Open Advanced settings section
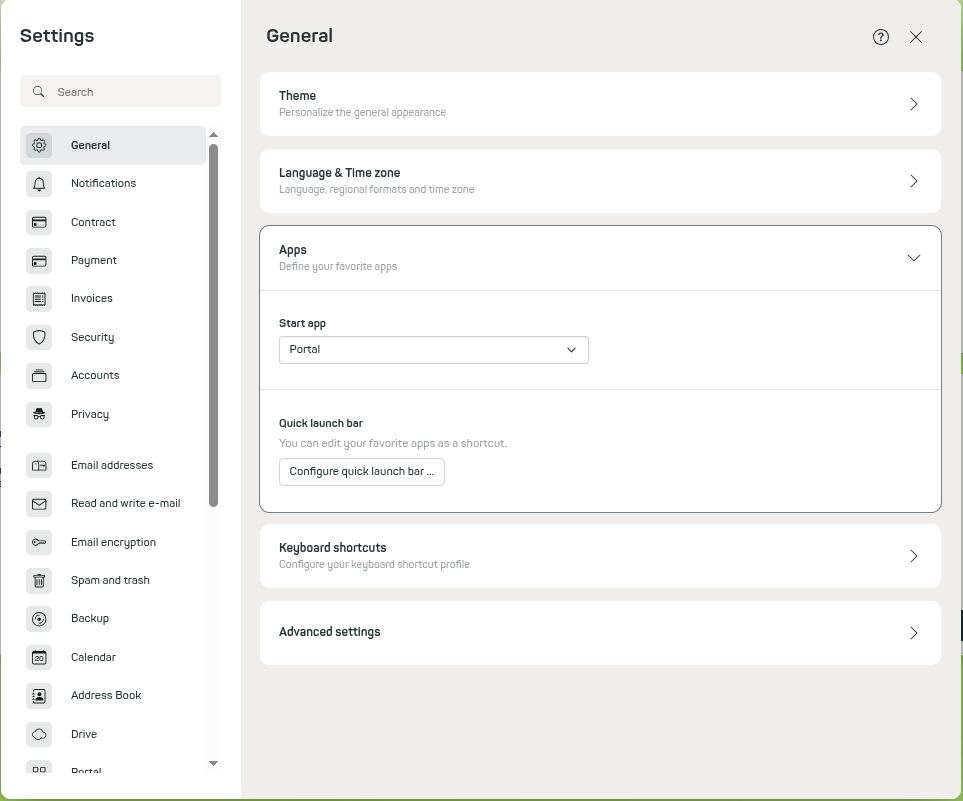963x801 pixels. tap(600, 633)
